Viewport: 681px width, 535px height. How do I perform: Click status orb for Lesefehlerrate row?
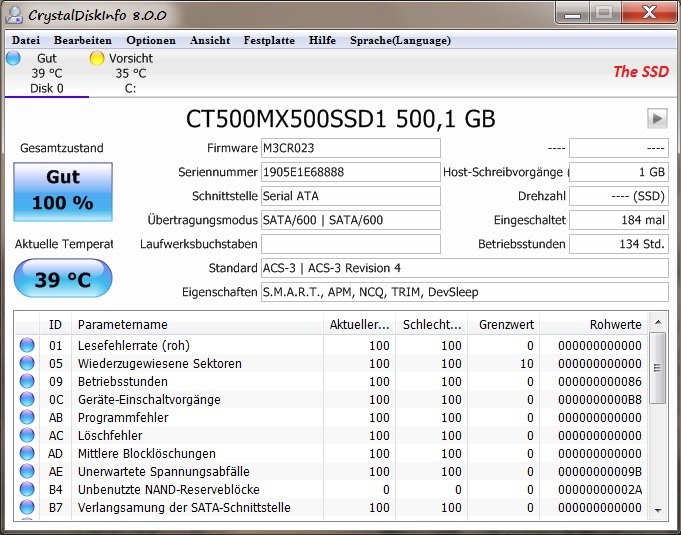pyautogui.click(x=27, y=345)
